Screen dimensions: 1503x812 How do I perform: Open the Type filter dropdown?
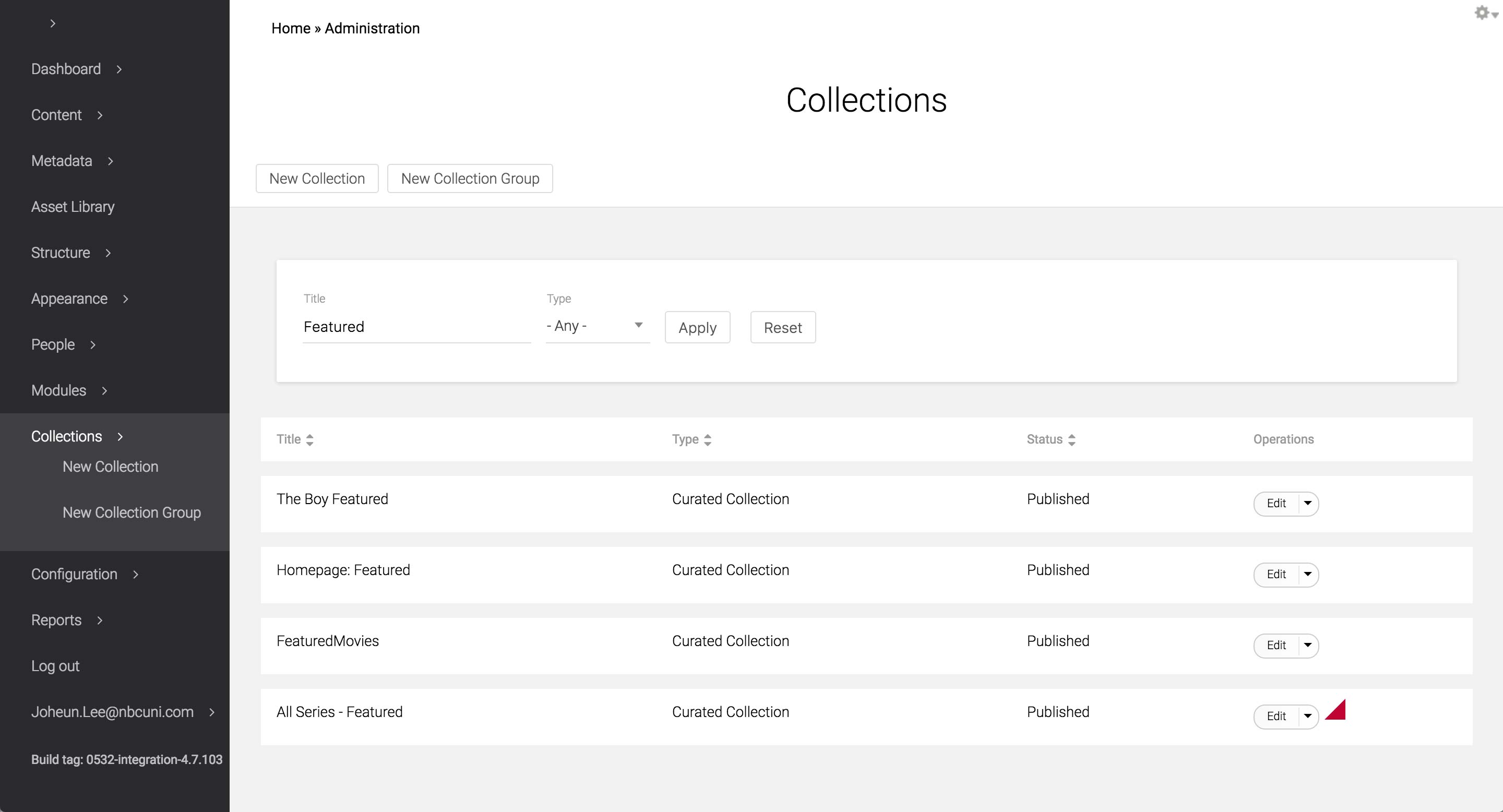point(598,326)
